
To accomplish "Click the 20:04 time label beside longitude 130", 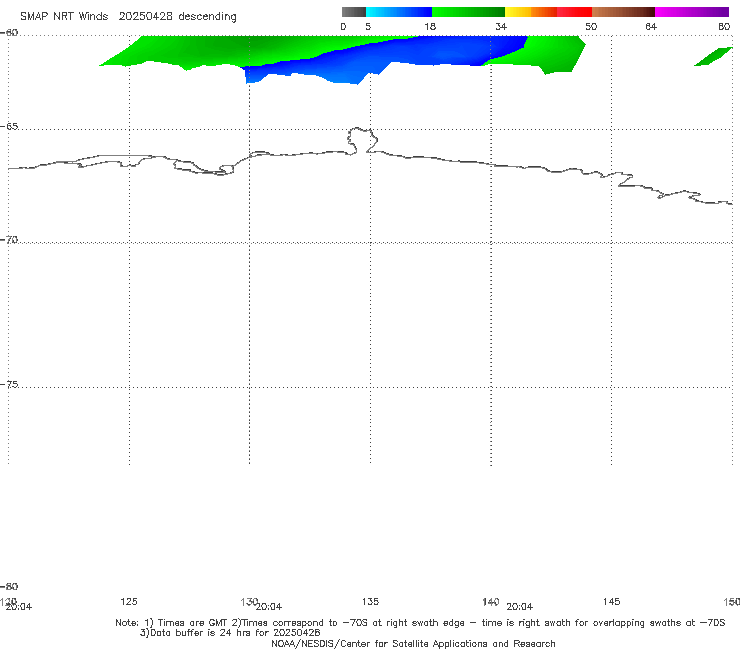I will (269, 607).
